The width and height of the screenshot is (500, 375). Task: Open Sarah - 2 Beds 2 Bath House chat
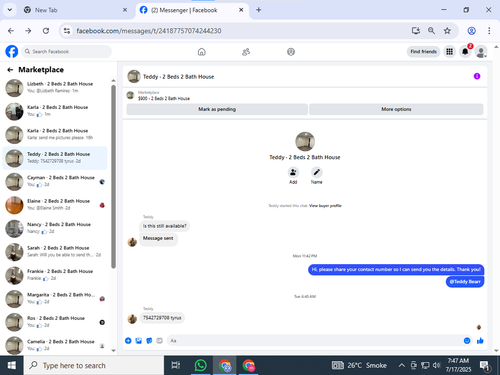[55, 252]
